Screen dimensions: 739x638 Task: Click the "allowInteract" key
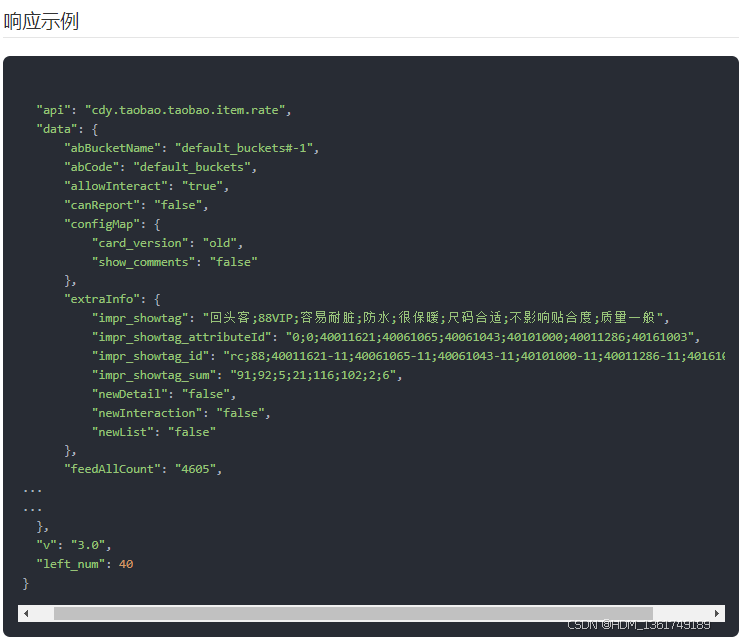115,186
